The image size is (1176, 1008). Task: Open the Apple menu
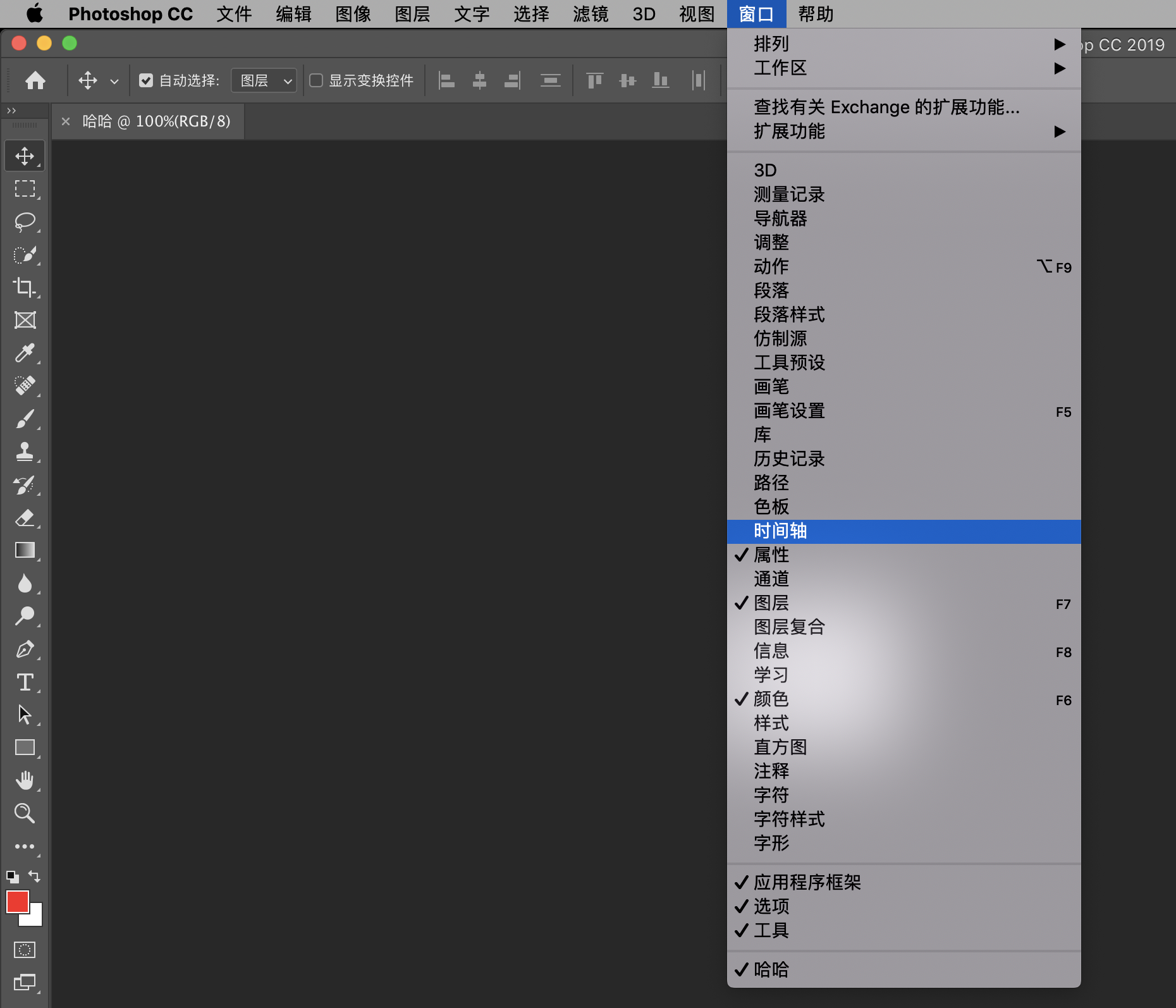[x=35, y=13]
